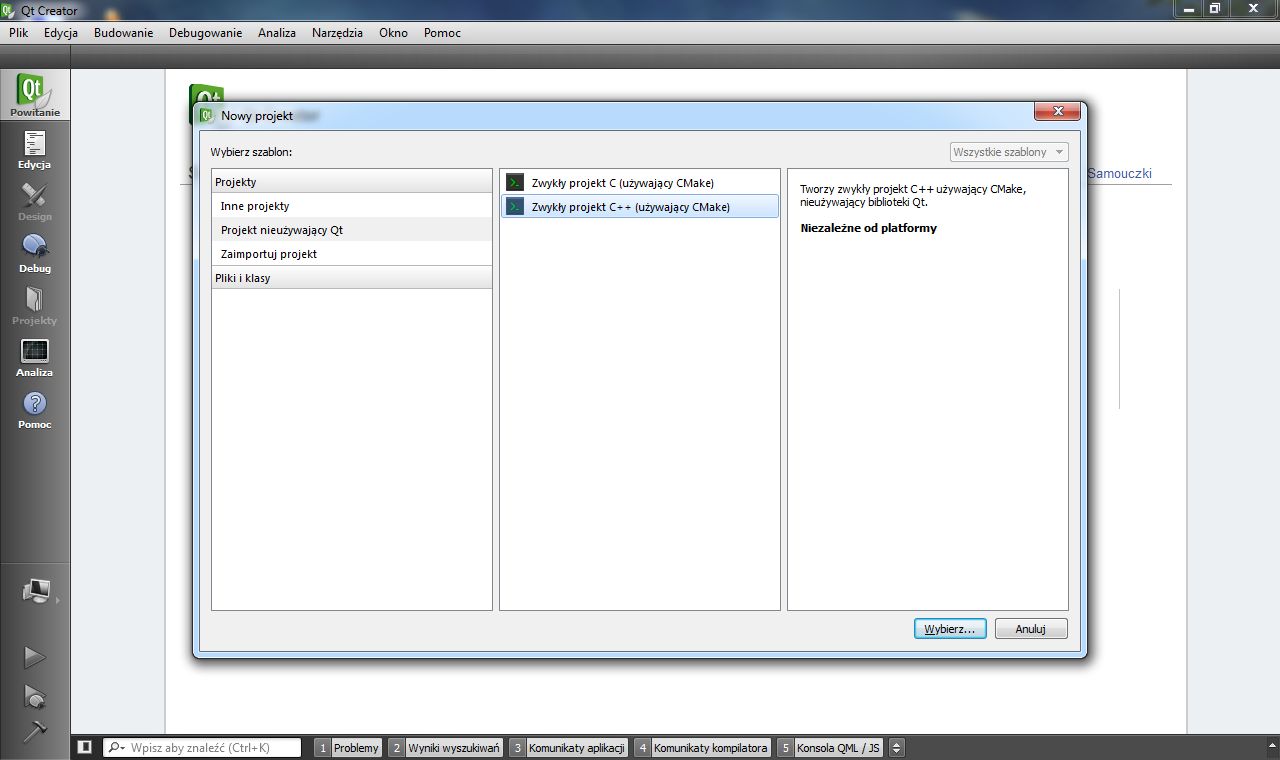Screen dimensions: 1280x760
Task: Open the Projekty mode in sidebar
Action: tap(35, 305)
